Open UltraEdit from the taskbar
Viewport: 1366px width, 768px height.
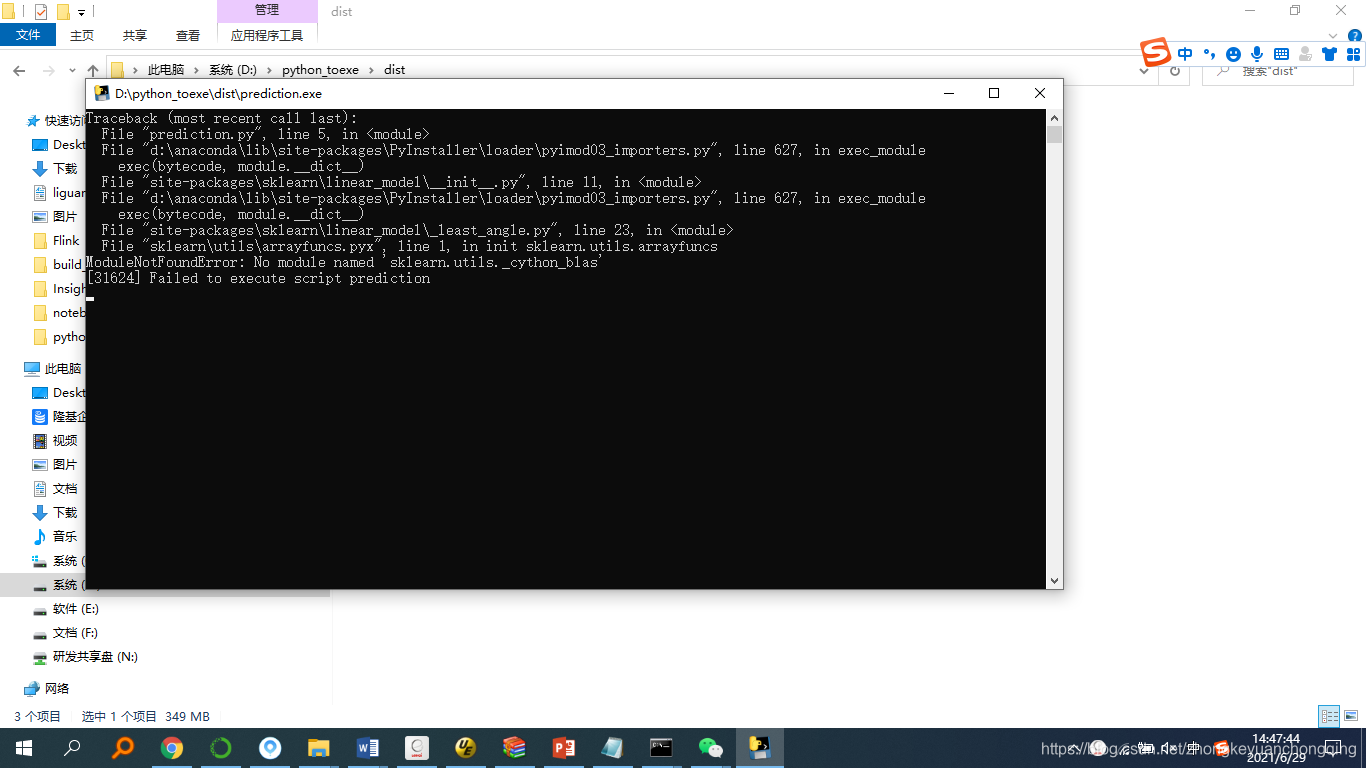466,747
